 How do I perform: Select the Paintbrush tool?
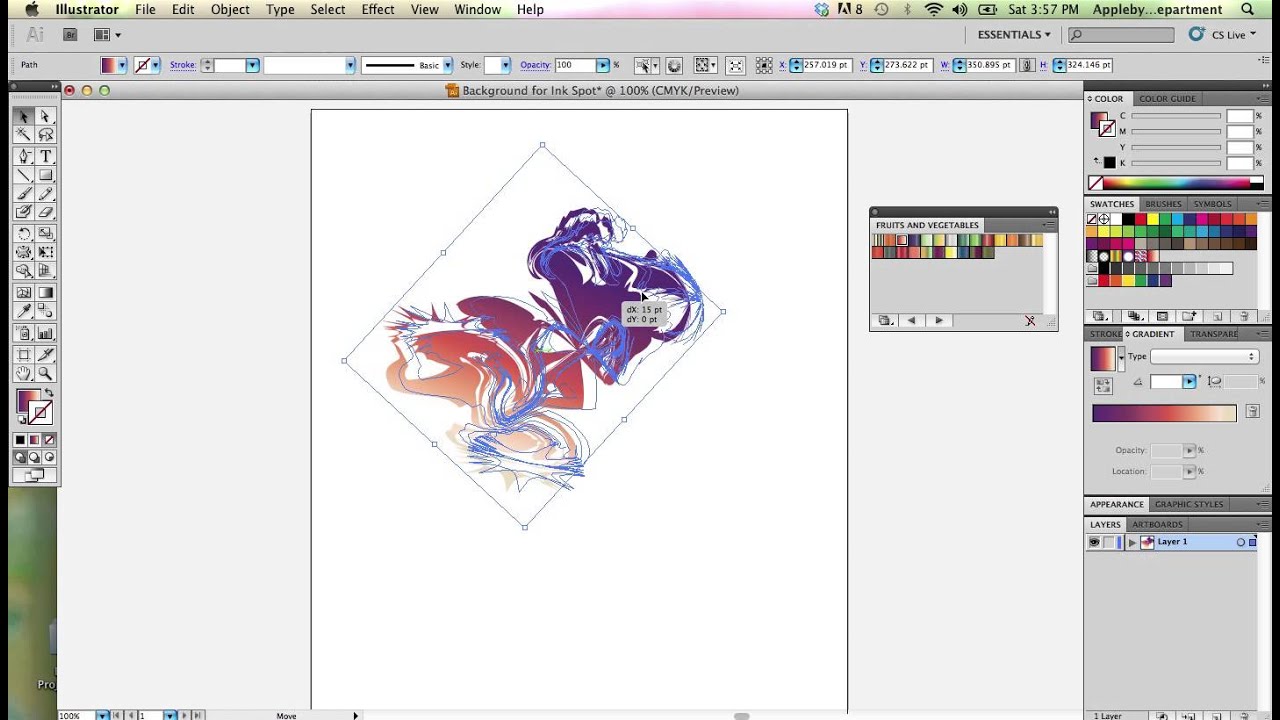(x=24, y=194)
